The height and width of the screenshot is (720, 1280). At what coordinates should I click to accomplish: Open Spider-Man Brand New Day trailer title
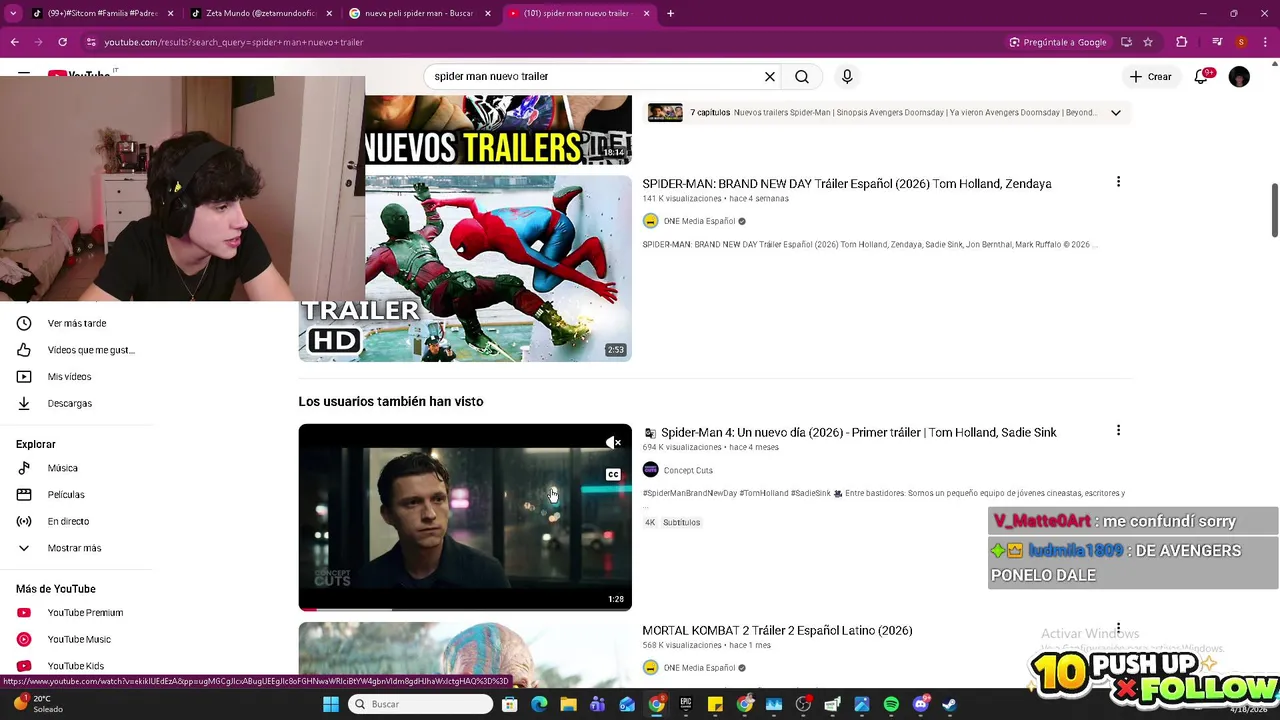pos(847,184)
